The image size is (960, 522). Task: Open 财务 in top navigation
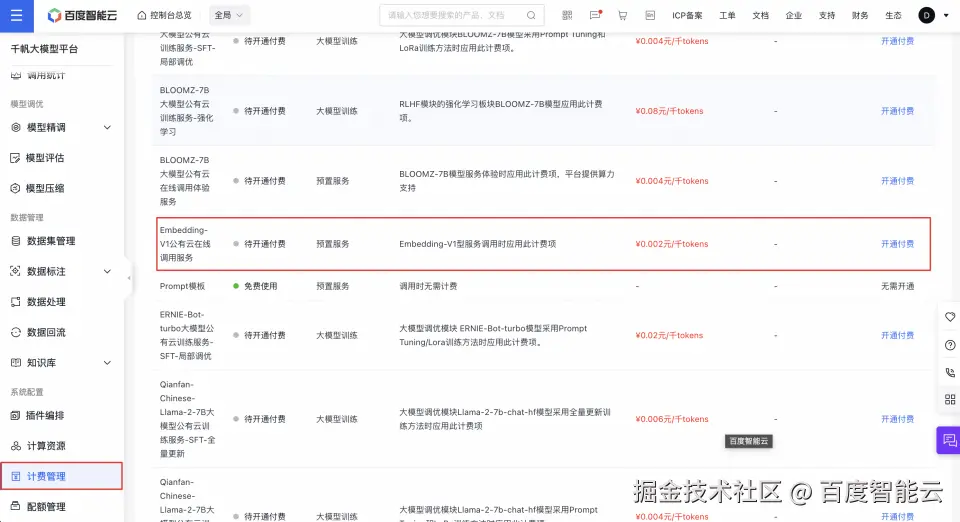coord(860,15)
